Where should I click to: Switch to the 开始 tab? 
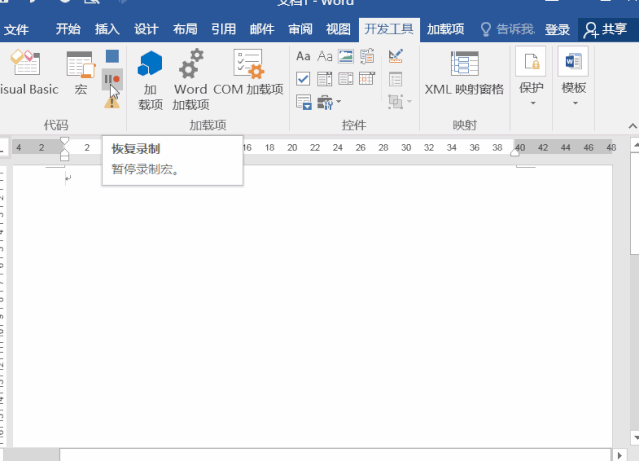[68, 29]
